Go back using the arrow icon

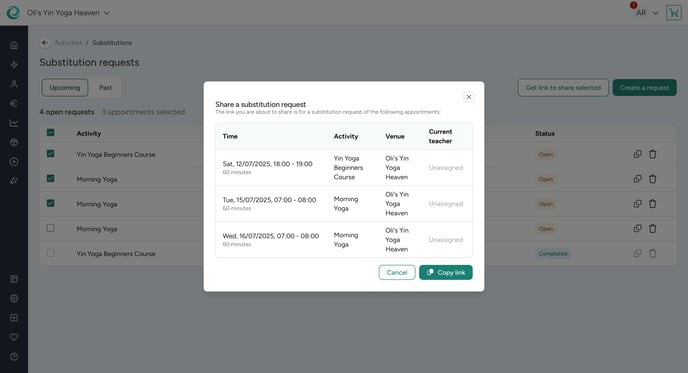tap(45, 43)
